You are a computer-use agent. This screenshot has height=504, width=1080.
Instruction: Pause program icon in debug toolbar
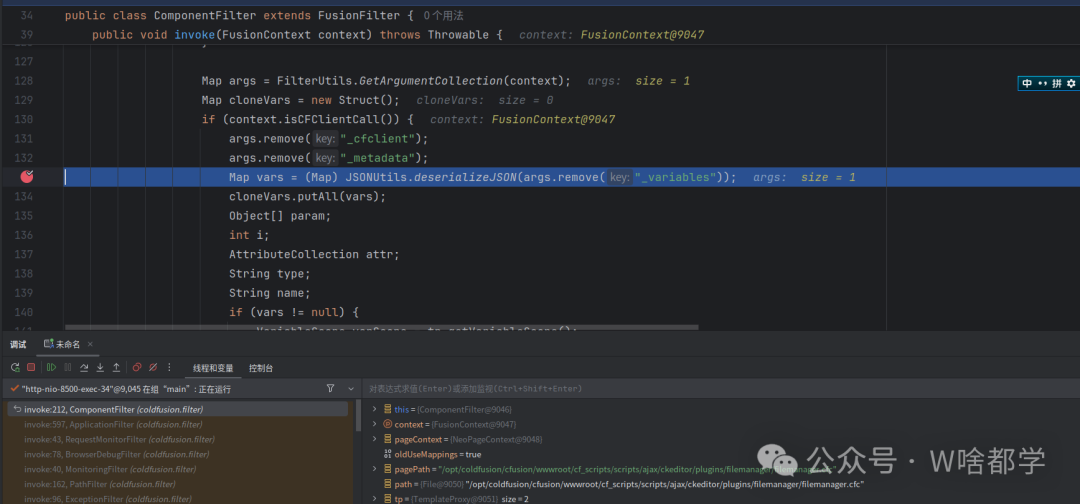[x=68, y=368]
